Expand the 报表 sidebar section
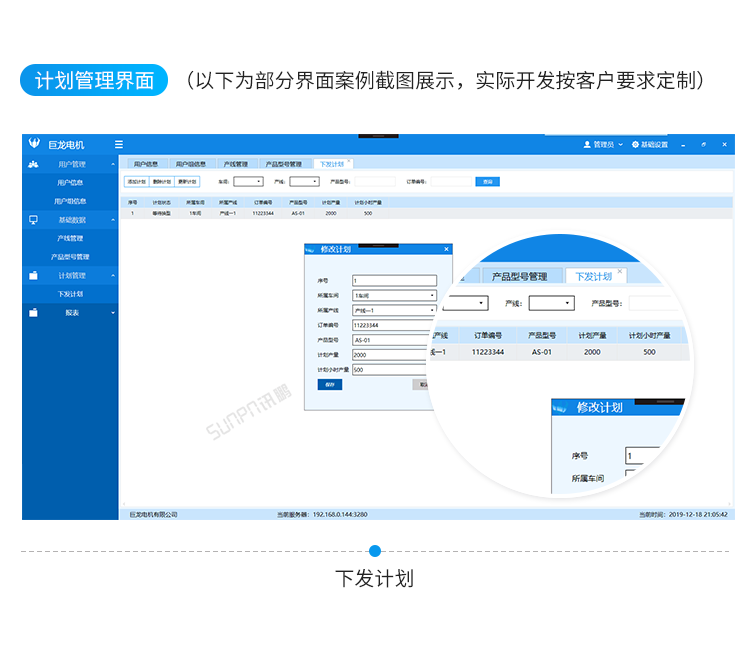 (x=113, y=313)
